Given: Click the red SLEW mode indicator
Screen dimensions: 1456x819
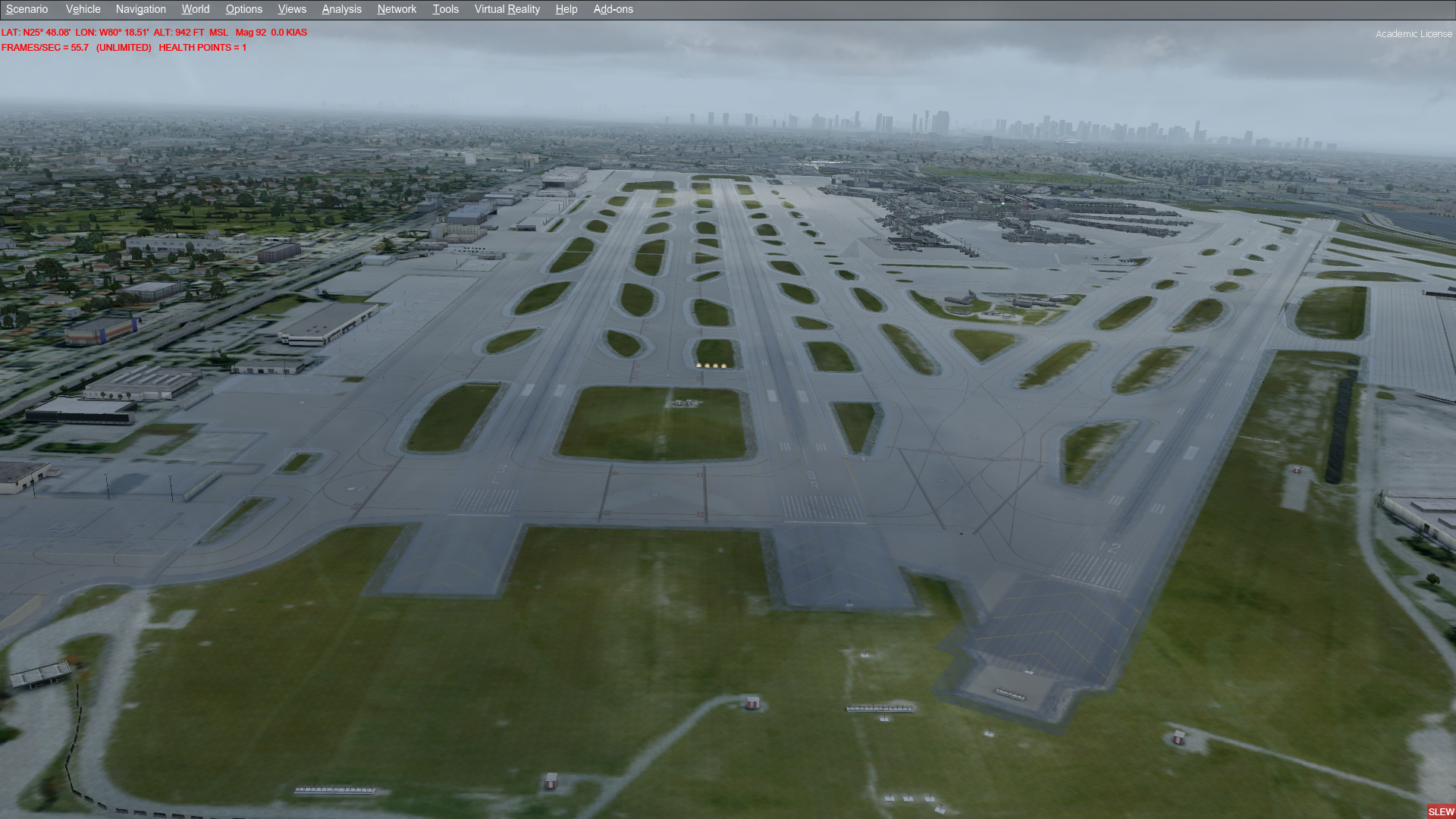Looking at the screenshot, I should (x=1440, y=811).
